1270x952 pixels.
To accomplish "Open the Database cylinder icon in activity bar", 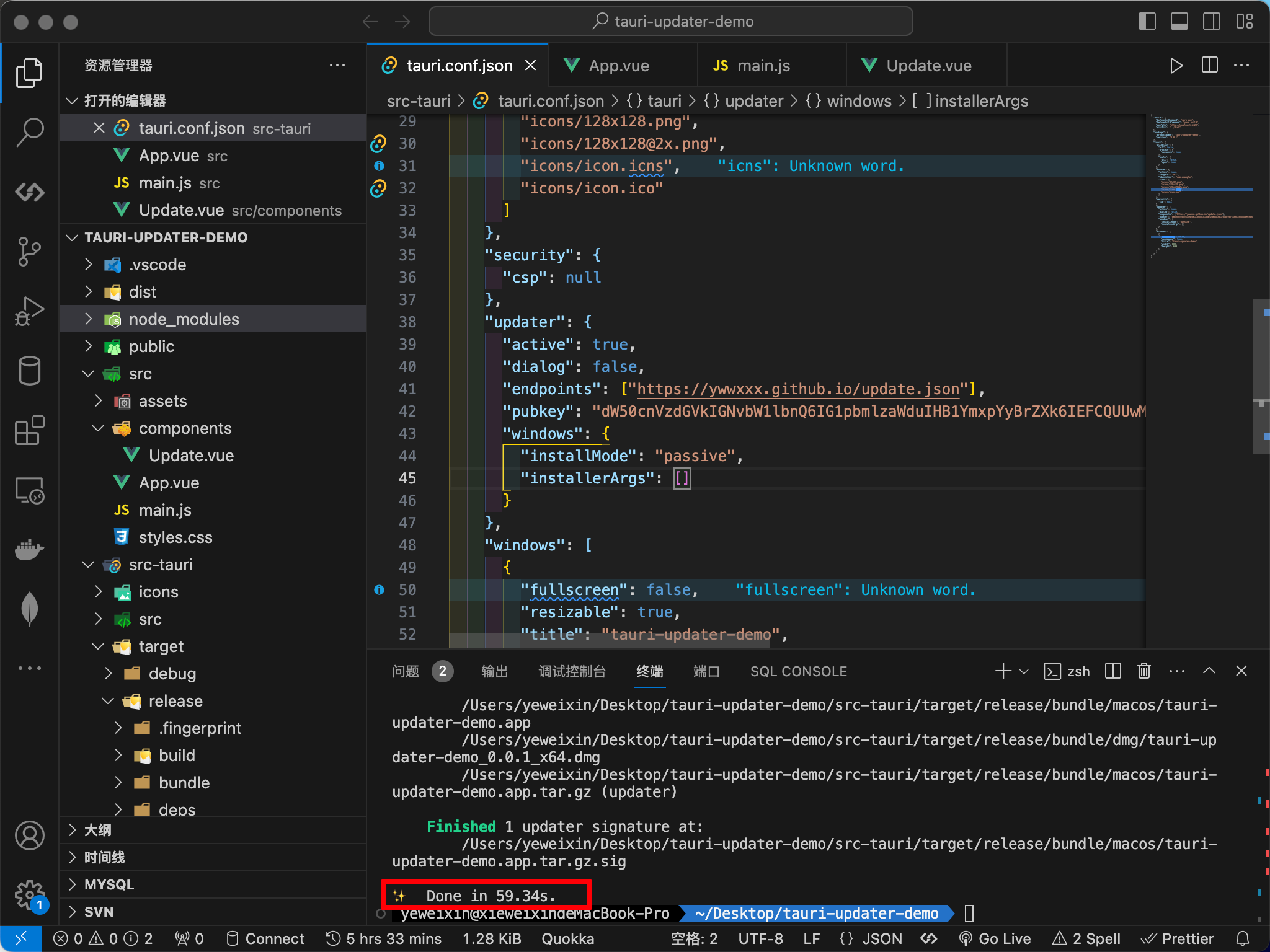I will click(29, 371).
